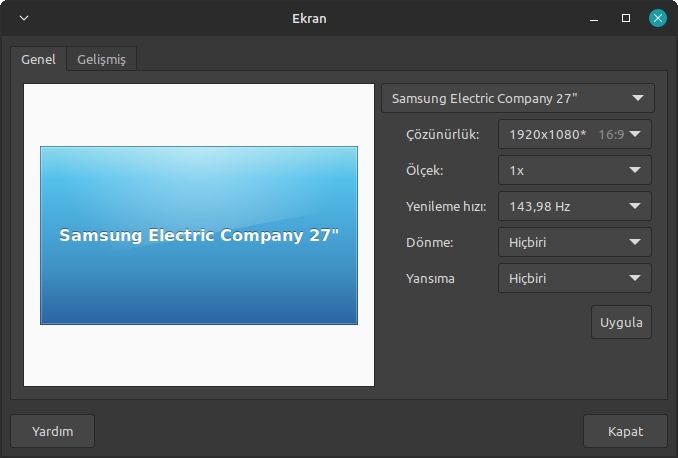Open the Ölçek 1x dropdown

(x=575, y=170)
